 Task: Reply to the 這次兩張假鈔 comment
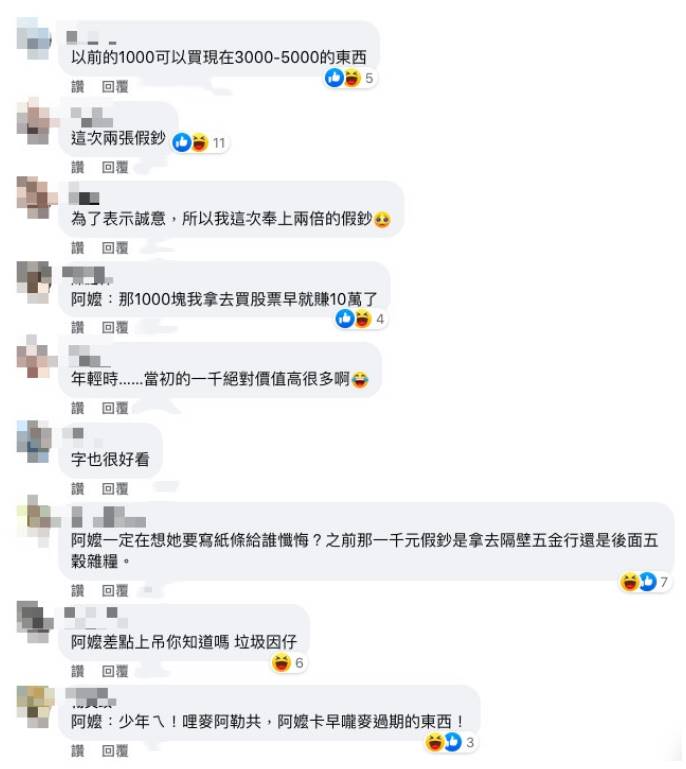(115, 167)
